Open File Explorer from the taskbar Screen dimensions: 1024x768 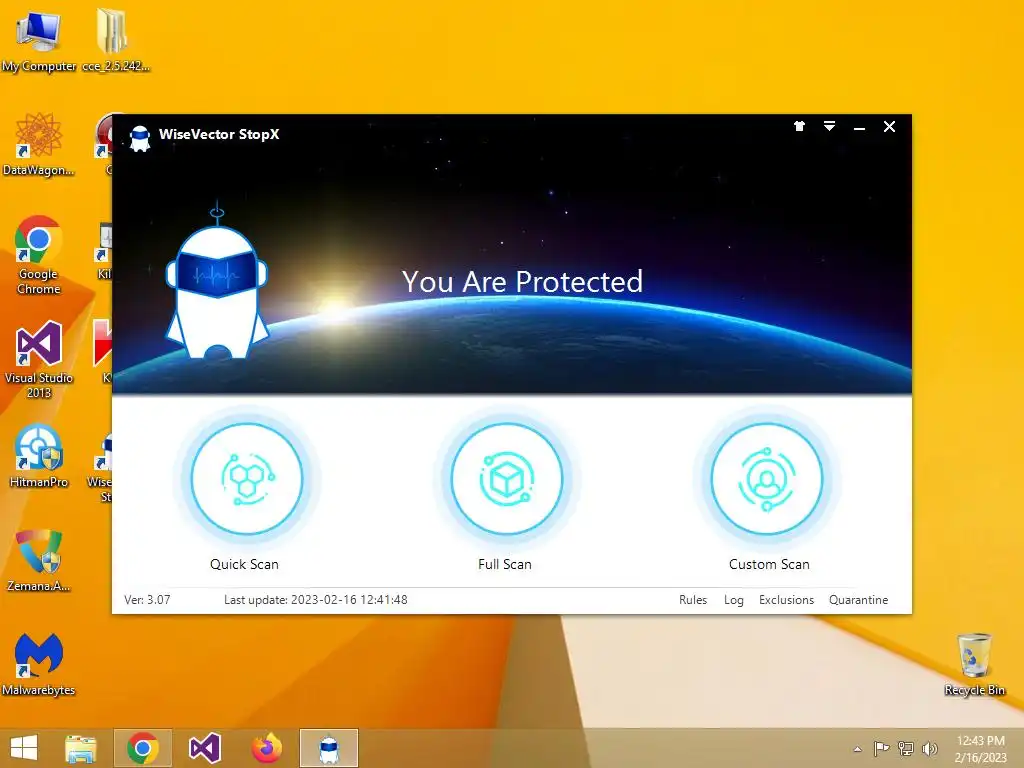point(80,748)
